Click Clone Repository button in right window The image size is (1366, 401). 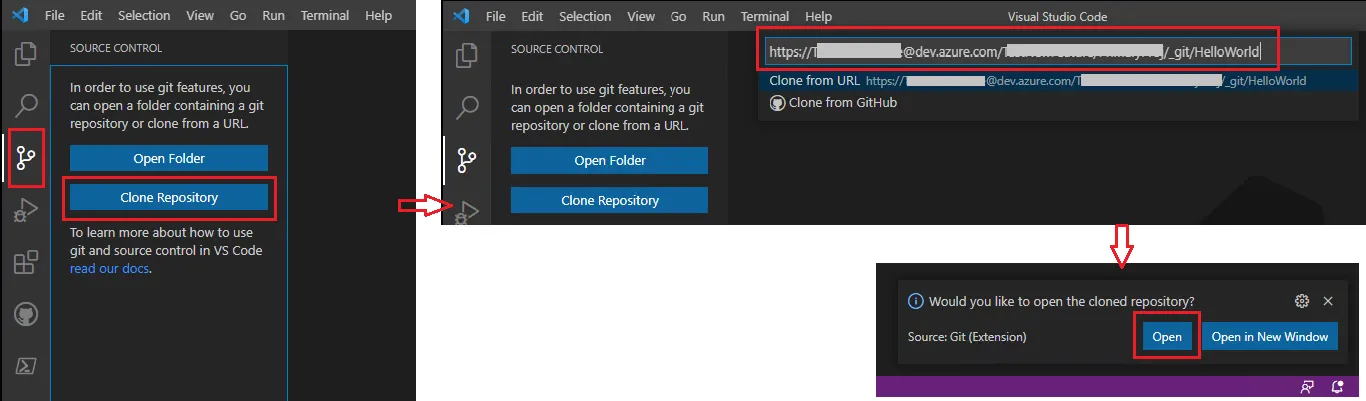609,200
